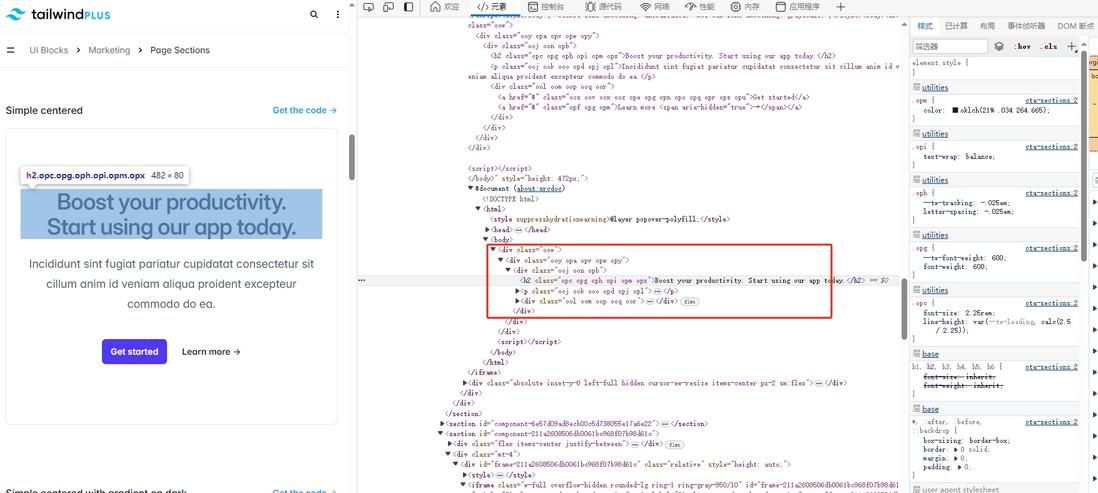This screenshot has height=493, width=1098.
Task: Select the 布局 (Layout) sub-tab
Action: click(987, 27)
